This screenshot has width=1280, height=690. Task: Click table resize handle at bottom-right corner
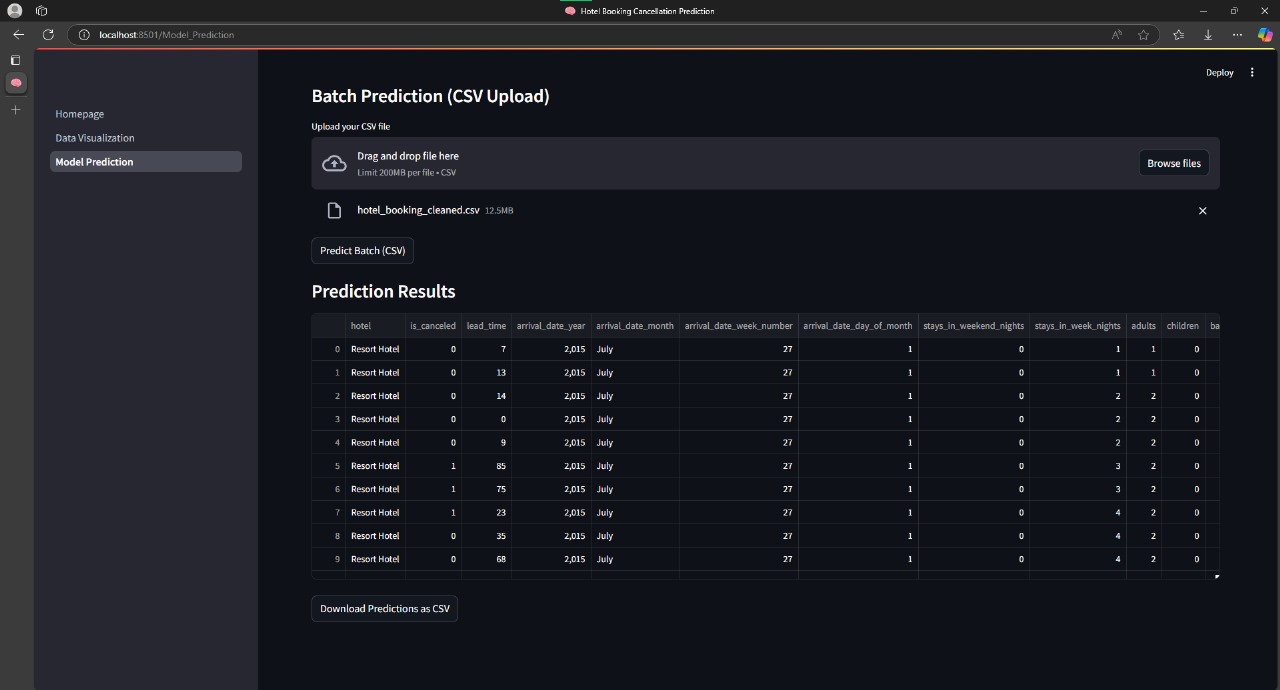[x=1217, y=576]
